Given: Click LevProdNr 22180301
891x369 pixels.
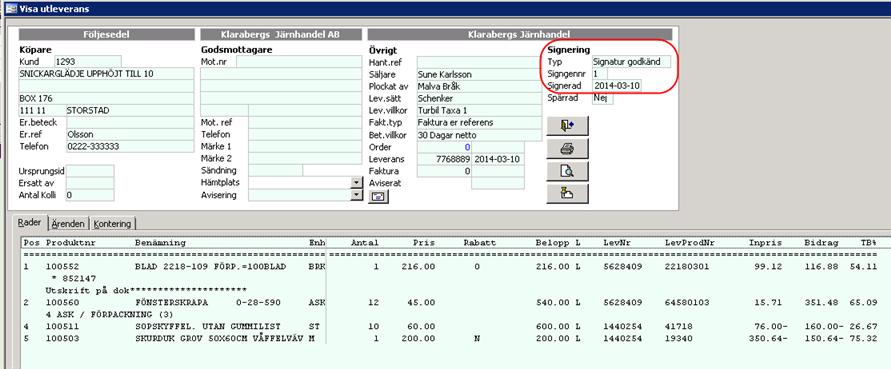Looking at the screenshot, I should 686,267.
